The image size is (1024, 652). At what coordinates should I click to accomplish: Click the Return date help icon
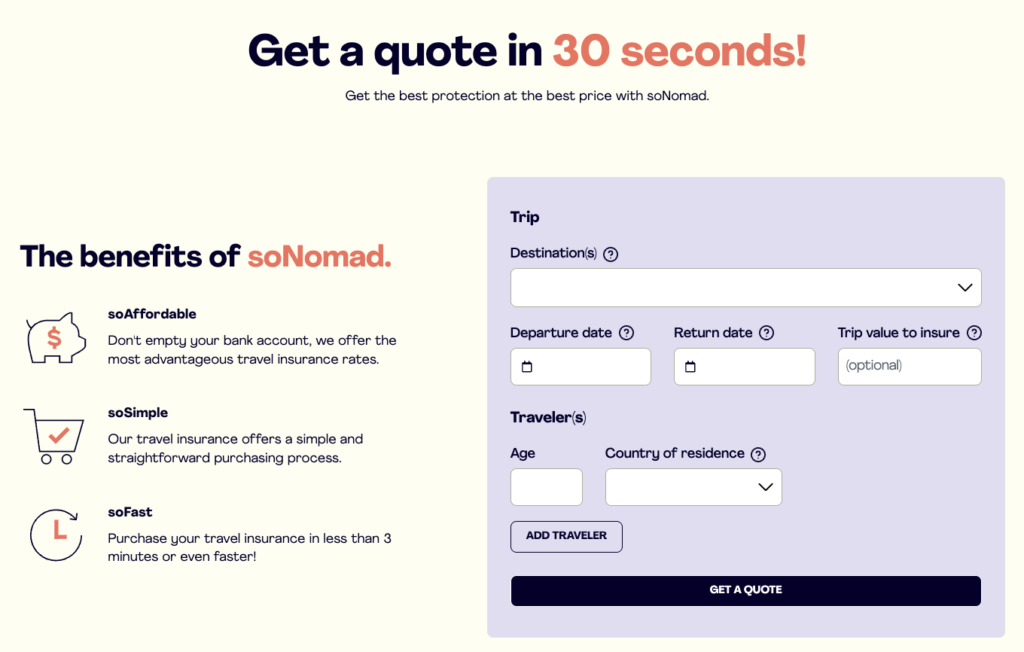(x=767, y=333)
